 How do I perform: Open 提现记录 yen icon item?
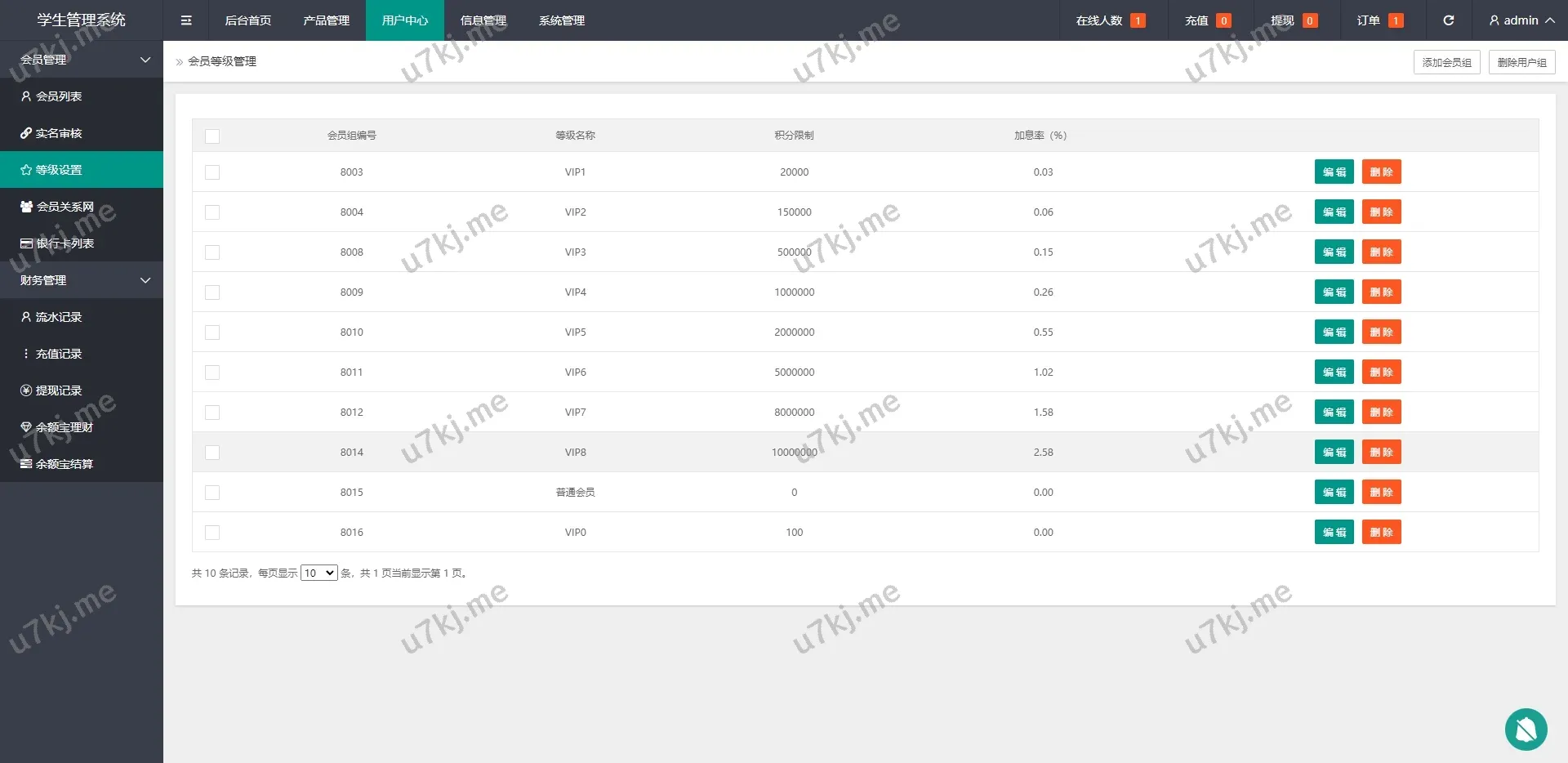click(x=26, y=390)
